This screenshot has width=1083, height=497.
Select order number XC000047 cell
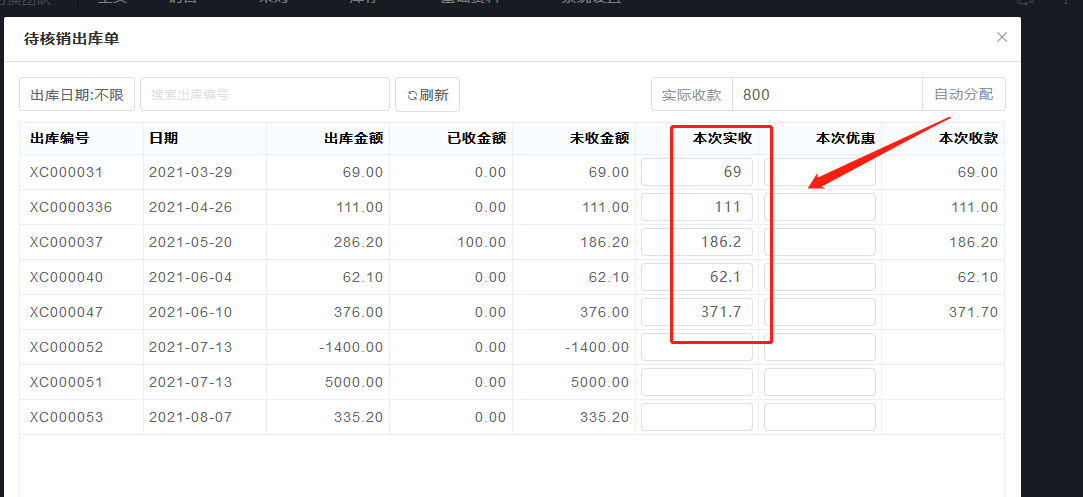66,312
